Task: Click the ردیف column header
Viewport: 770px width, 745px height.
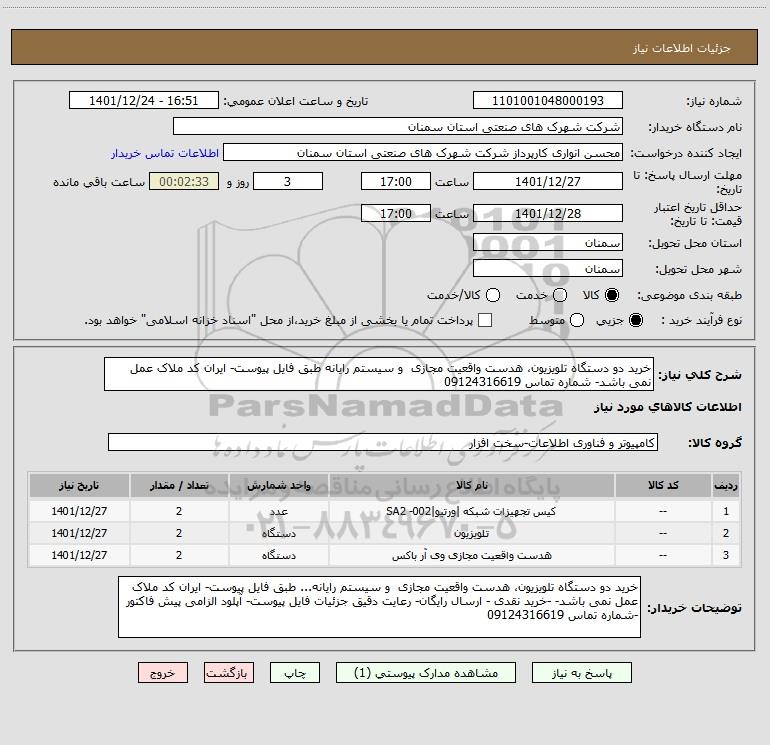Action: (726, 485)
